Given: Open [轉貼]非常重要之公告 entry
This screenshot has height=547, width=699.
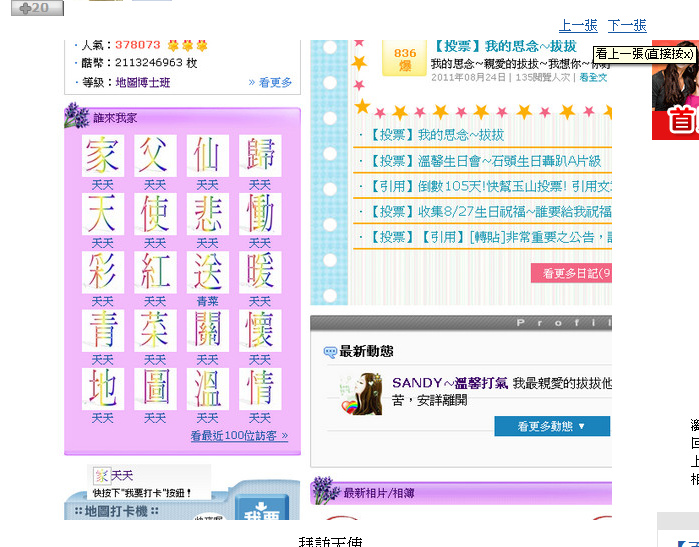Looking at the screenshot, I should (x=489, y=237).
